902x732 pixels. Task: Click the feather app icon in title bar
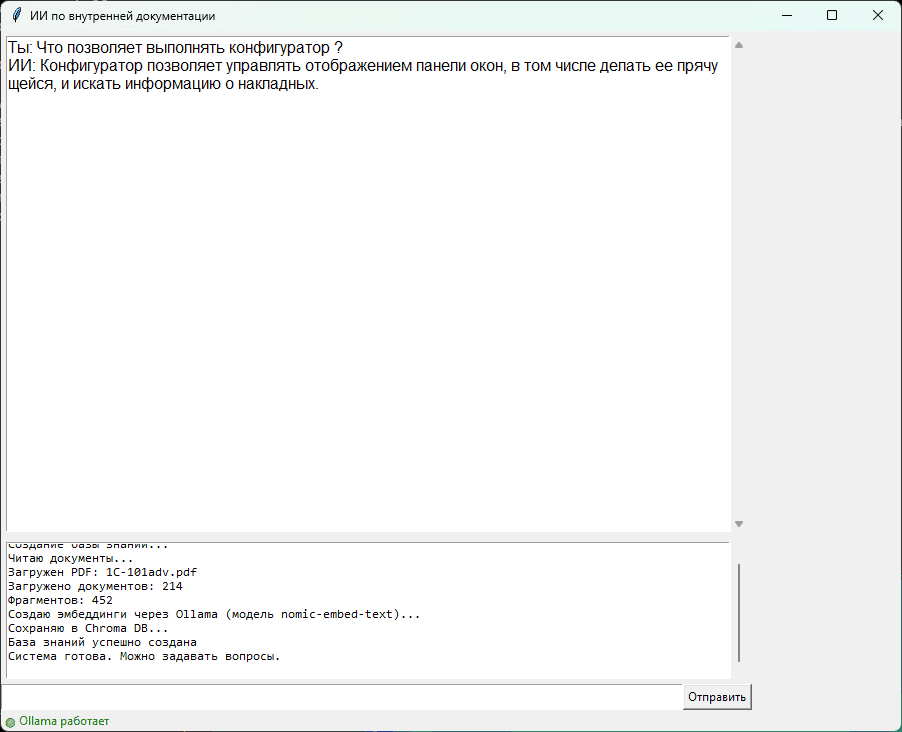coord(16,16)
